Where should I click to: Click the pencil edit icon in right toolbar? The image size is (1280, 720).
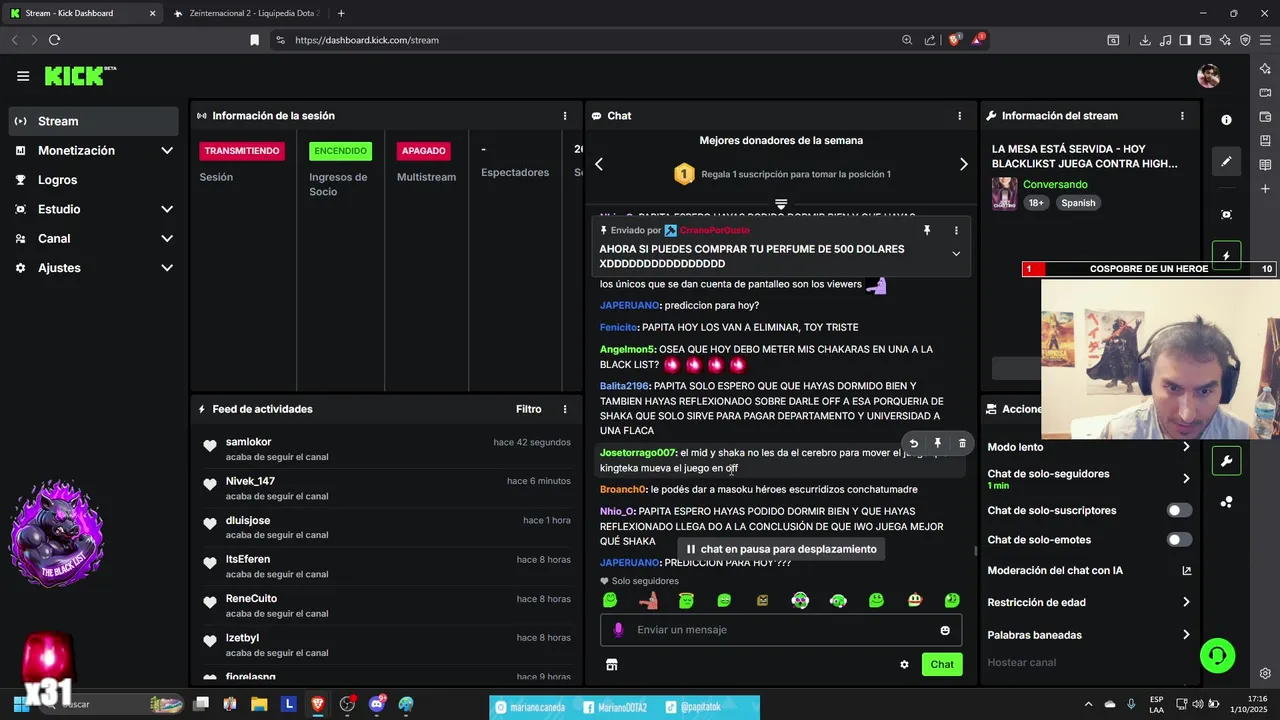point(1226,161)
